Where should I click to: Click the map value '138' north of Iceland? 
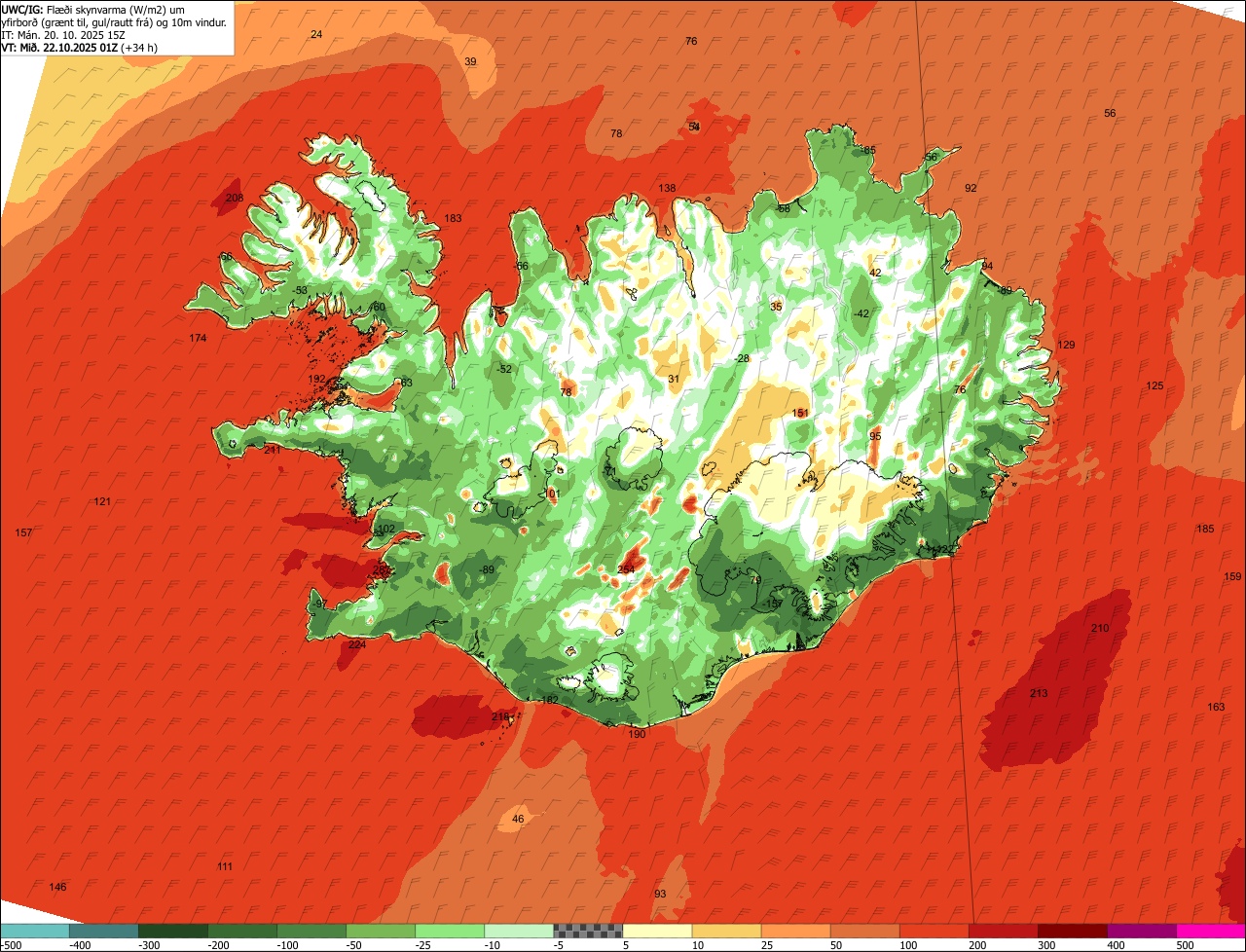(x=667, y=188)
